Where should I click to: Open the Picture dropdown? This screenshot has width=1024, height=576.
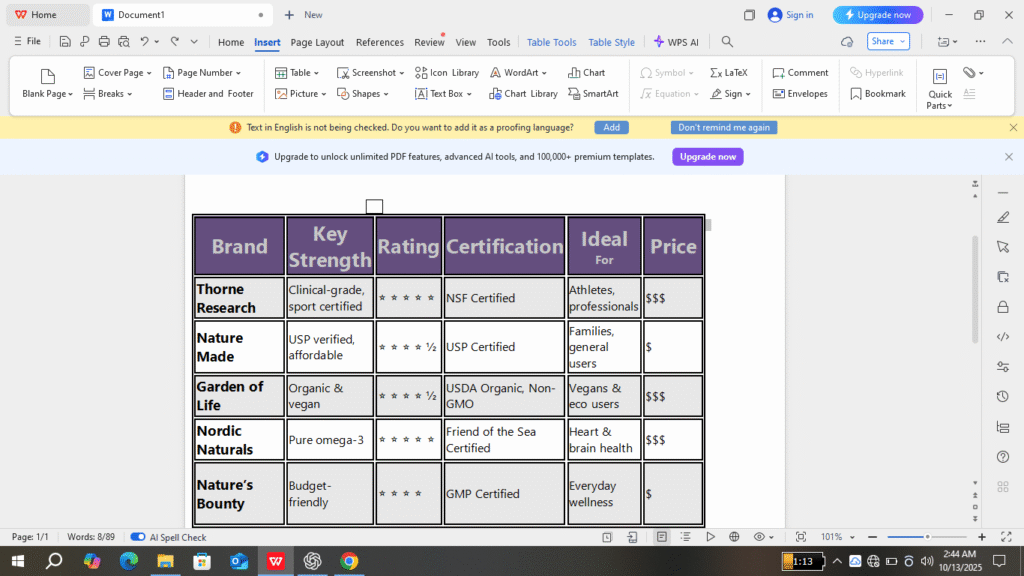pos(324,94)
